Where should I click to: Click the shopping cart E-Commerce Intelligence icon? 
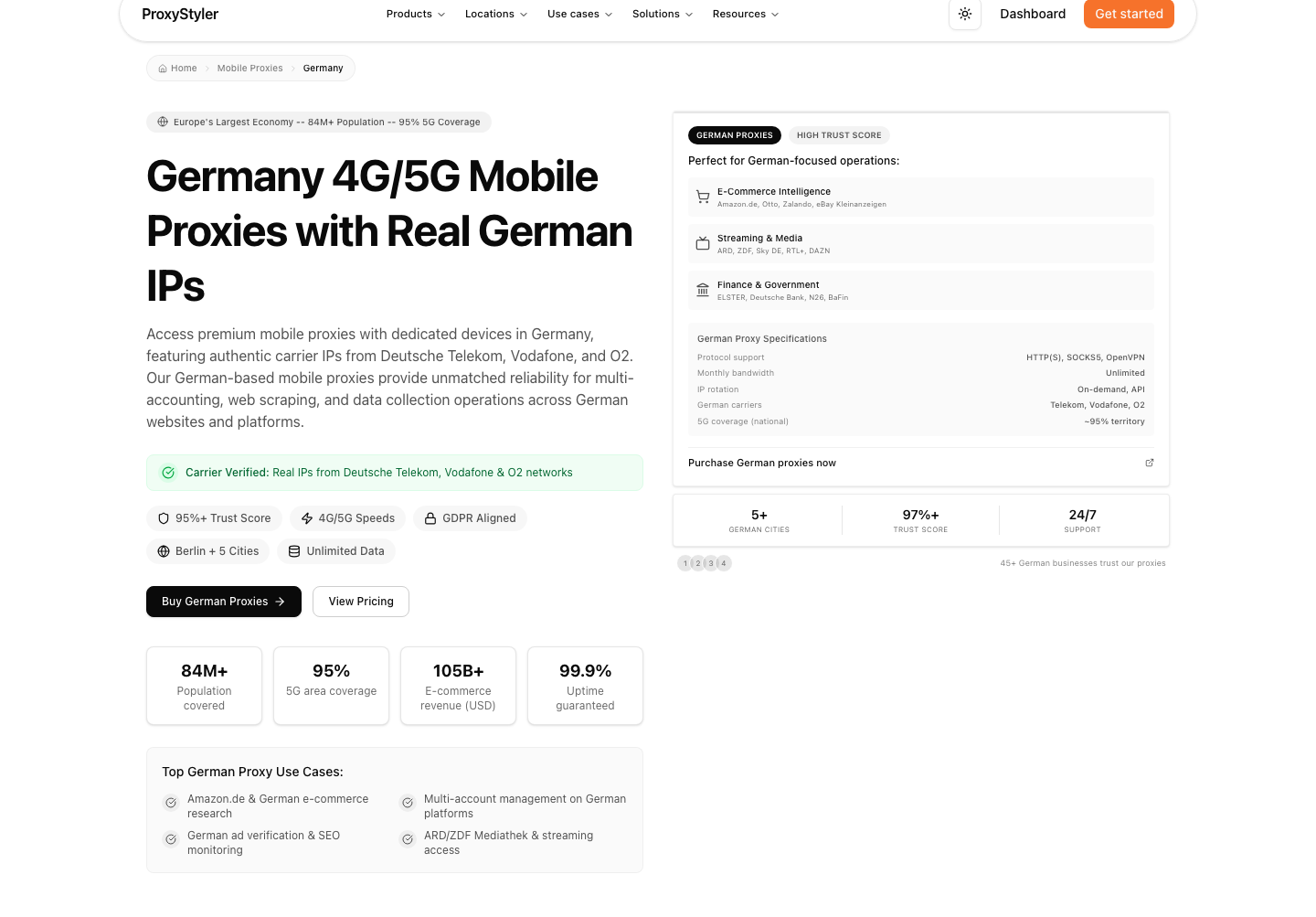[x=703, y=197]
